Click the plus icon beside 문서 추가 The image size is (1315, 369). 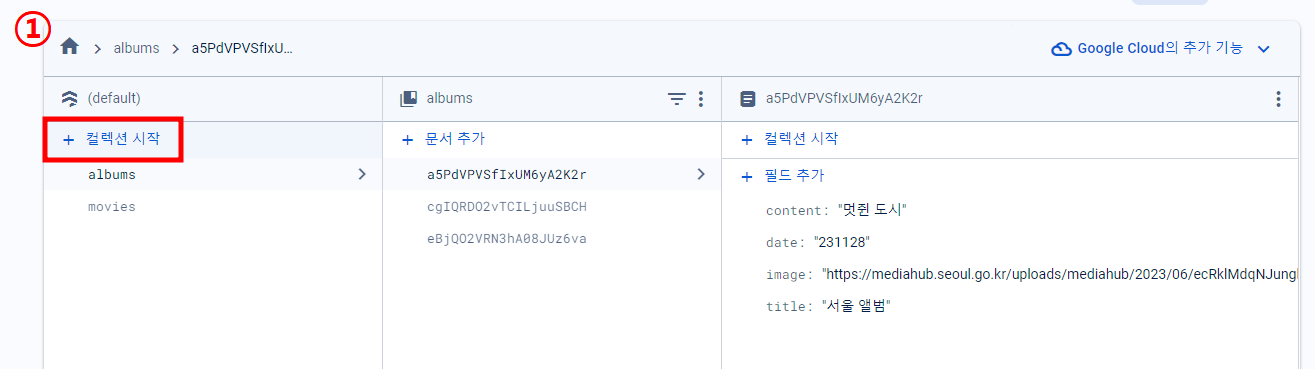pyautogui.click(x=407, y=140)
